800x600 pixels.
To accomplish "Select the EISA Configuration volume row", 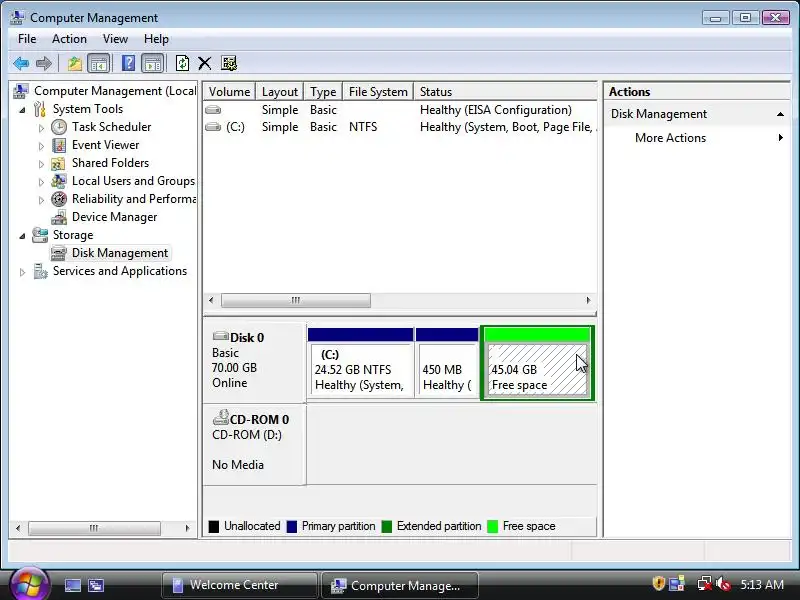I will tap(400, 110).
